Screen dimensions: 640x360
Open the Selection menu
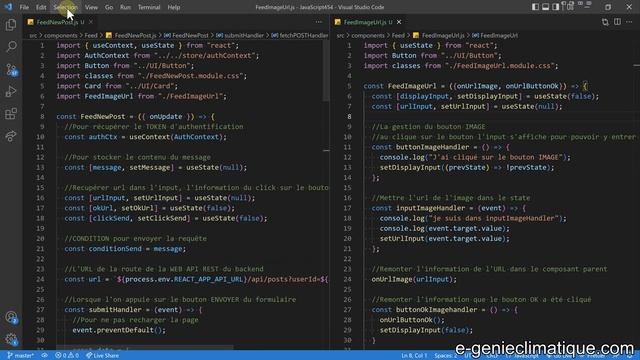[x=65, y=7]
